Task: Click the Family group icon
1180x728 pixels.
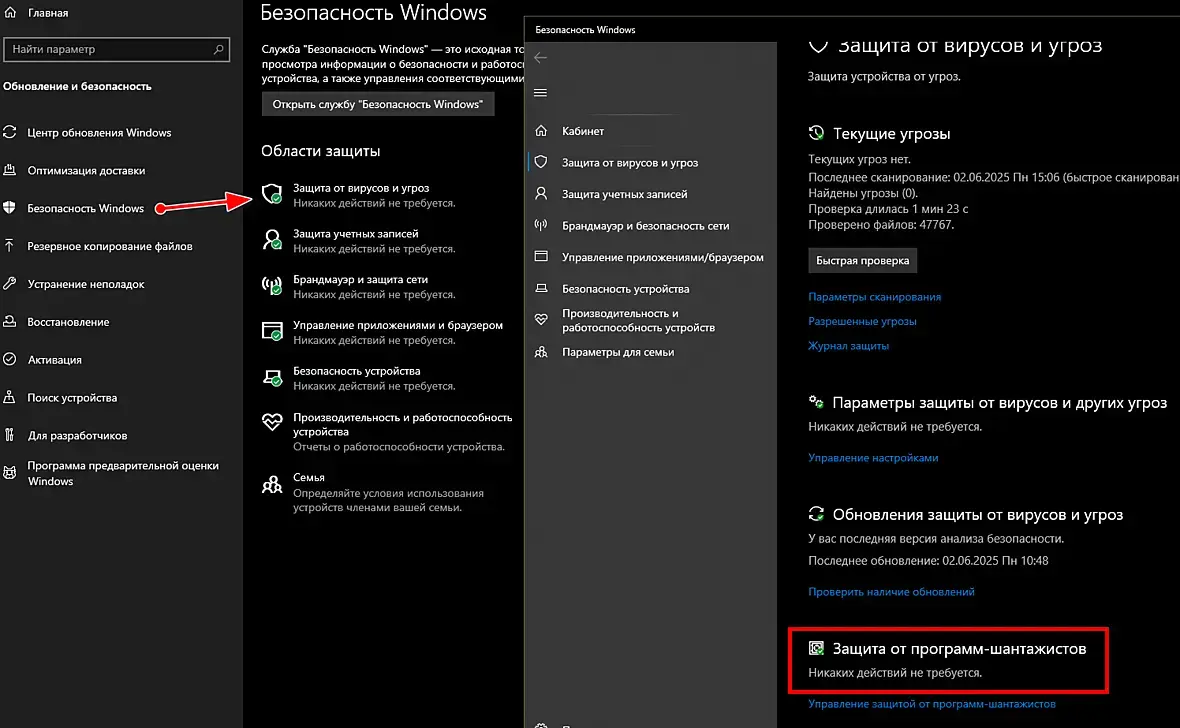Action: (272, 485)
